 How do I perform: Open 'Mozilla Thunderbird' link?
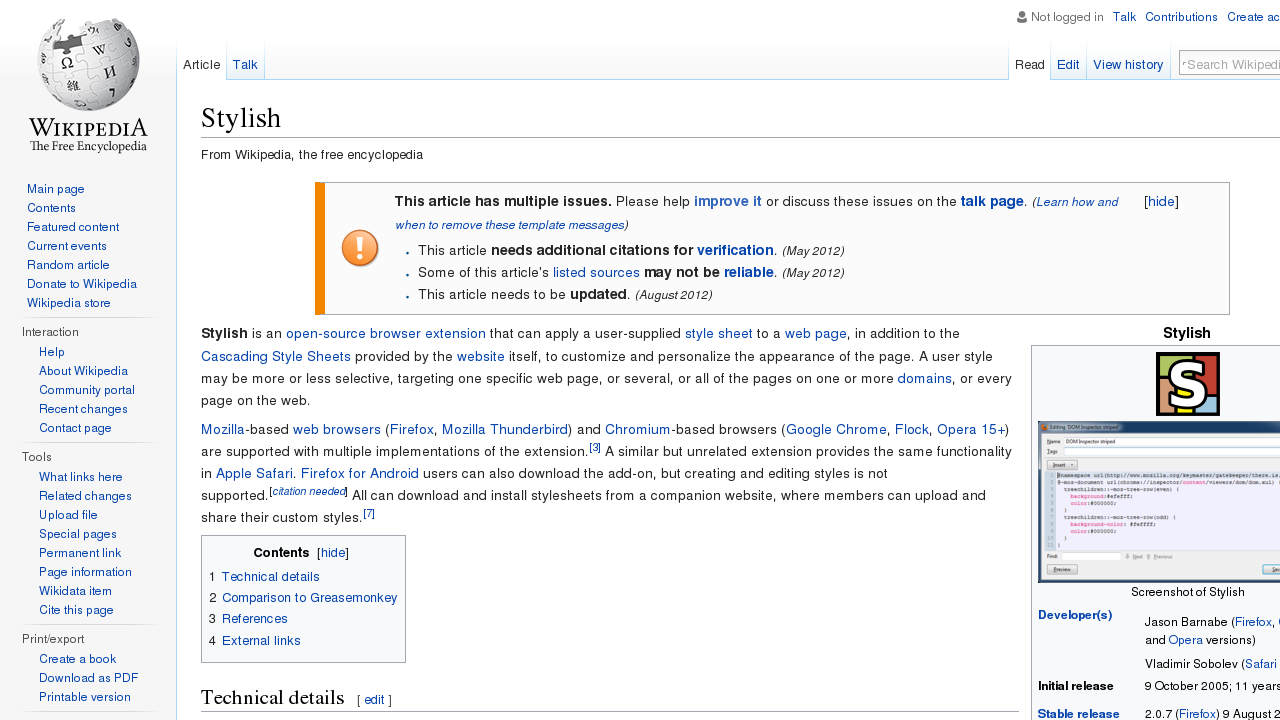pyautogui.click(x=505, y=429)
